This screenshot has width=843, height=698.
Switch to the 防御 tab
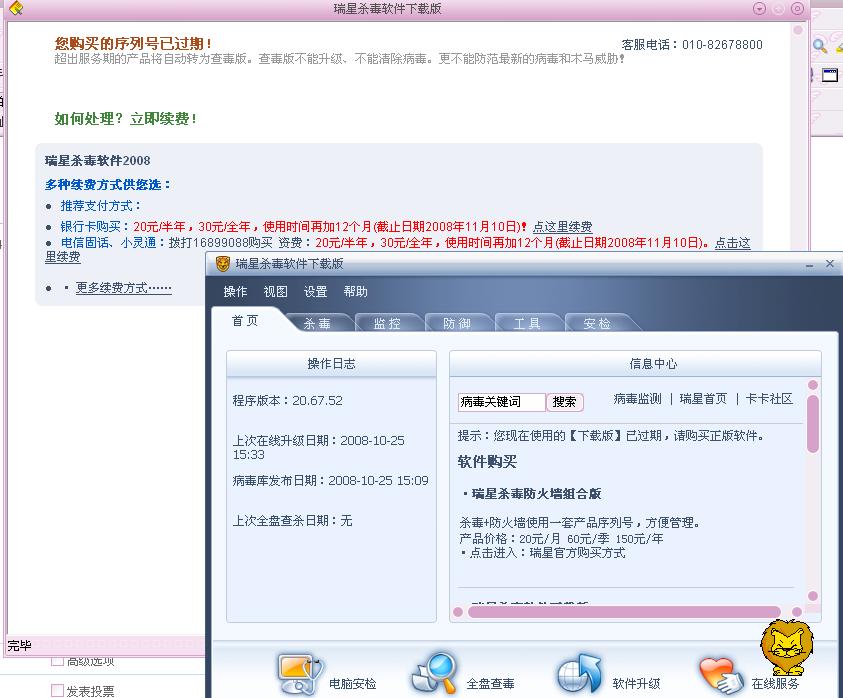(x=457, y=323)
